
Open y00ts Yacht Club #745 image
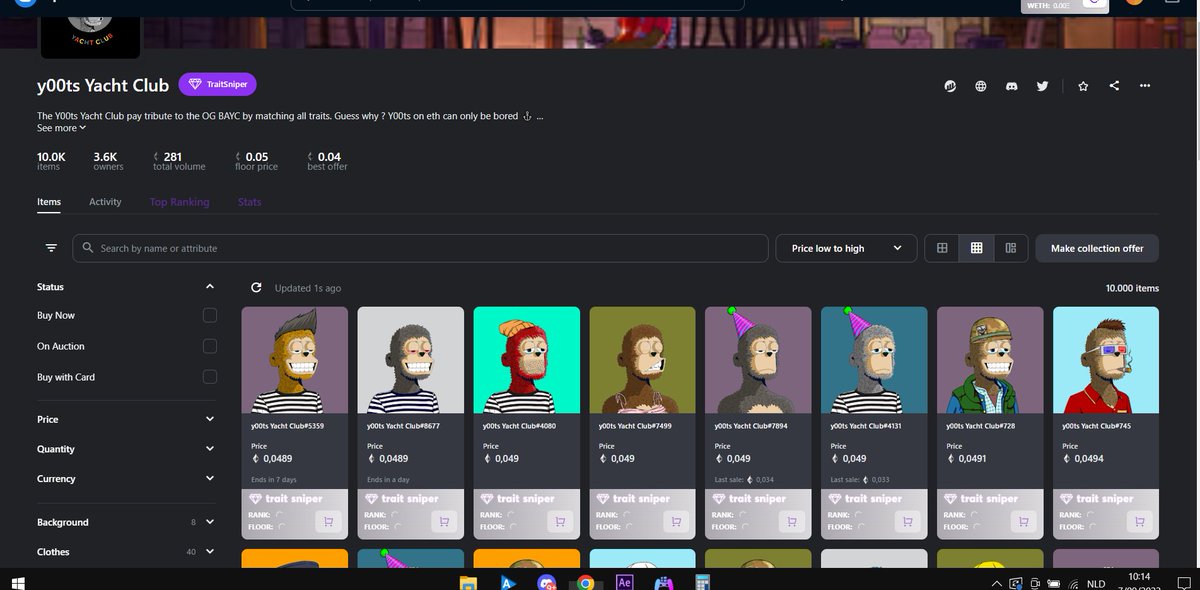tap(1106, 359)
